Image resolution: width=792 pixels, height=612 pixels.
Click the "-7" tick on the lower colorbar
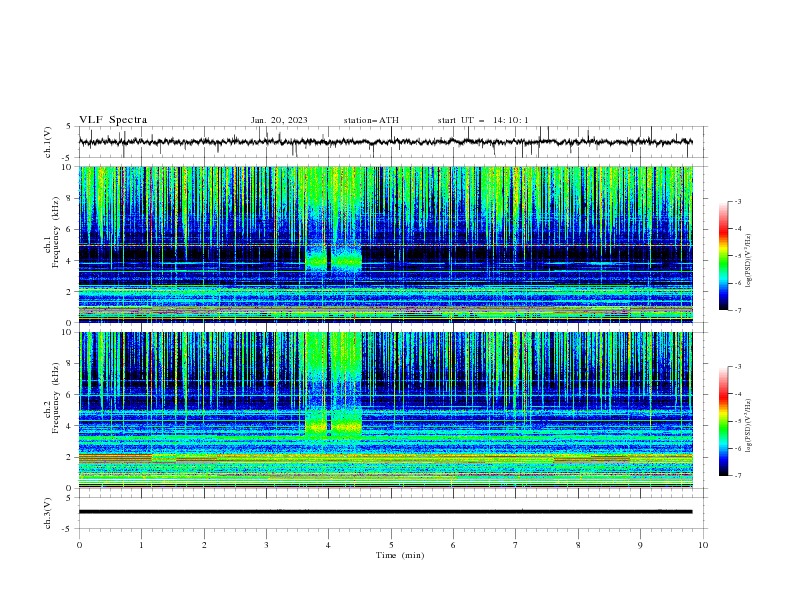click(738, 475)
